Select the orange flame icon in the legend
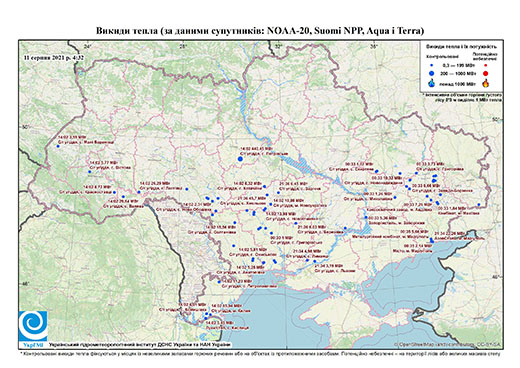The height and width of the screenshot is (368, 520). pyautogui.click(x=486, y=83)
